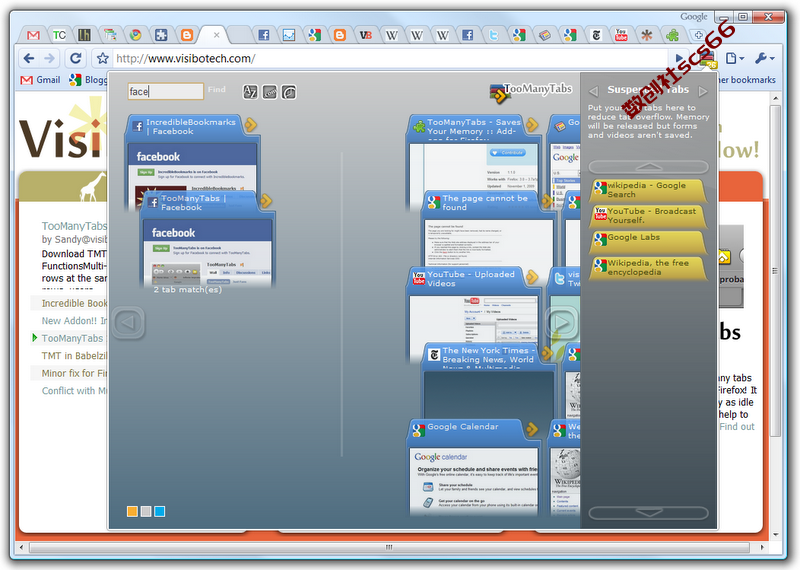
Task: Open 'Minor fix for Fi...' sidebar link
Action: [x=74, y=373]
